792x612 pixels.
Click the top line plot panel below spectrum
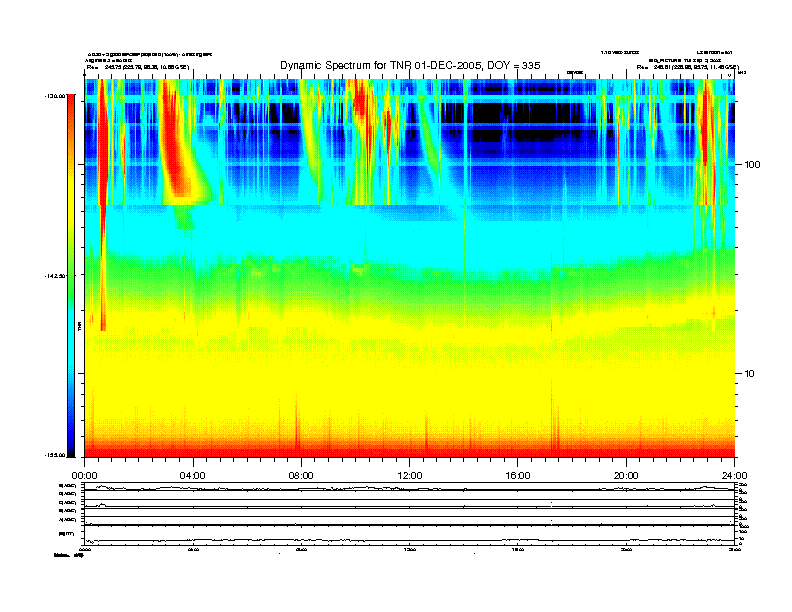click(x=410, y=487)
